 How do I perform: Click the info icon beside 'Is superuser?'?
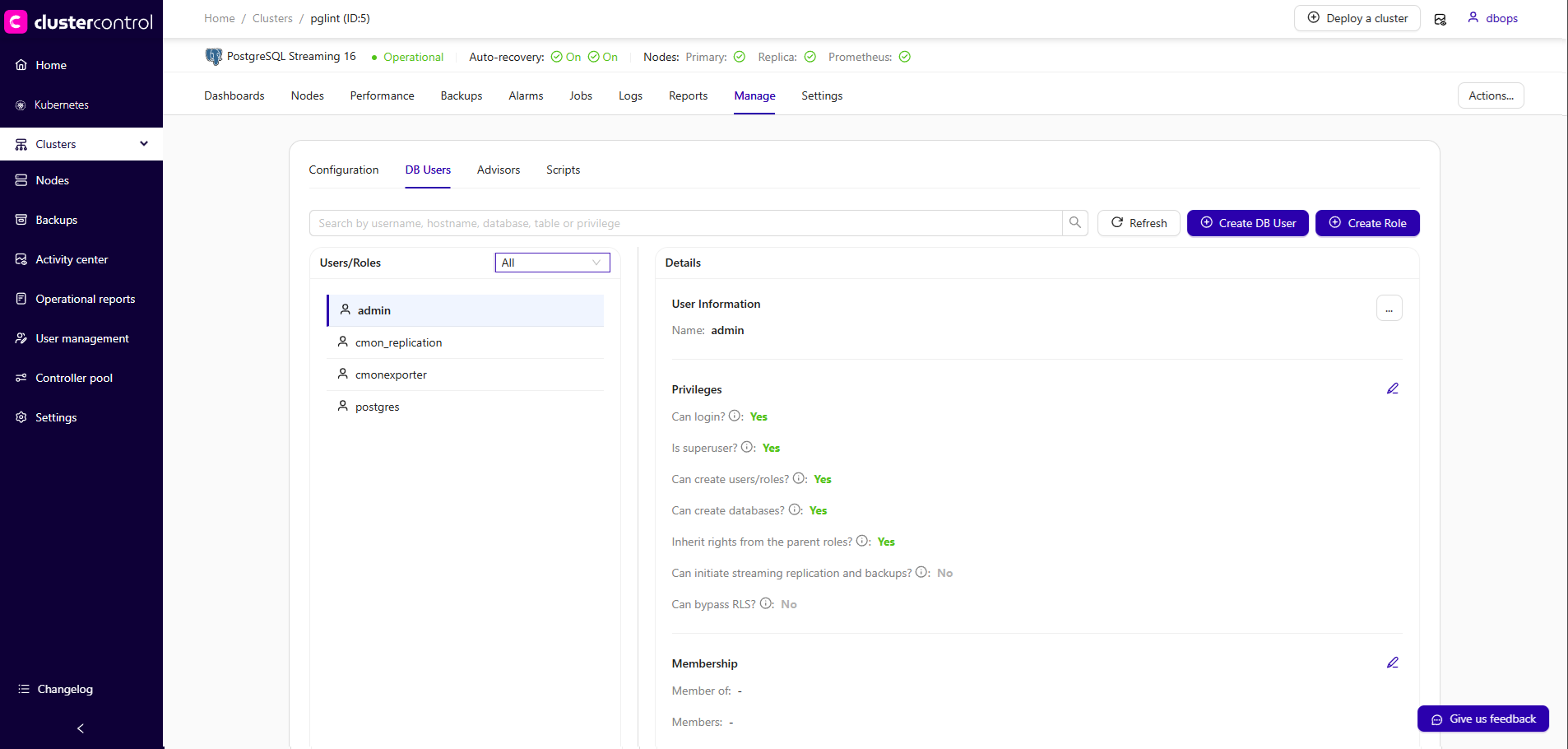point(747,448)
